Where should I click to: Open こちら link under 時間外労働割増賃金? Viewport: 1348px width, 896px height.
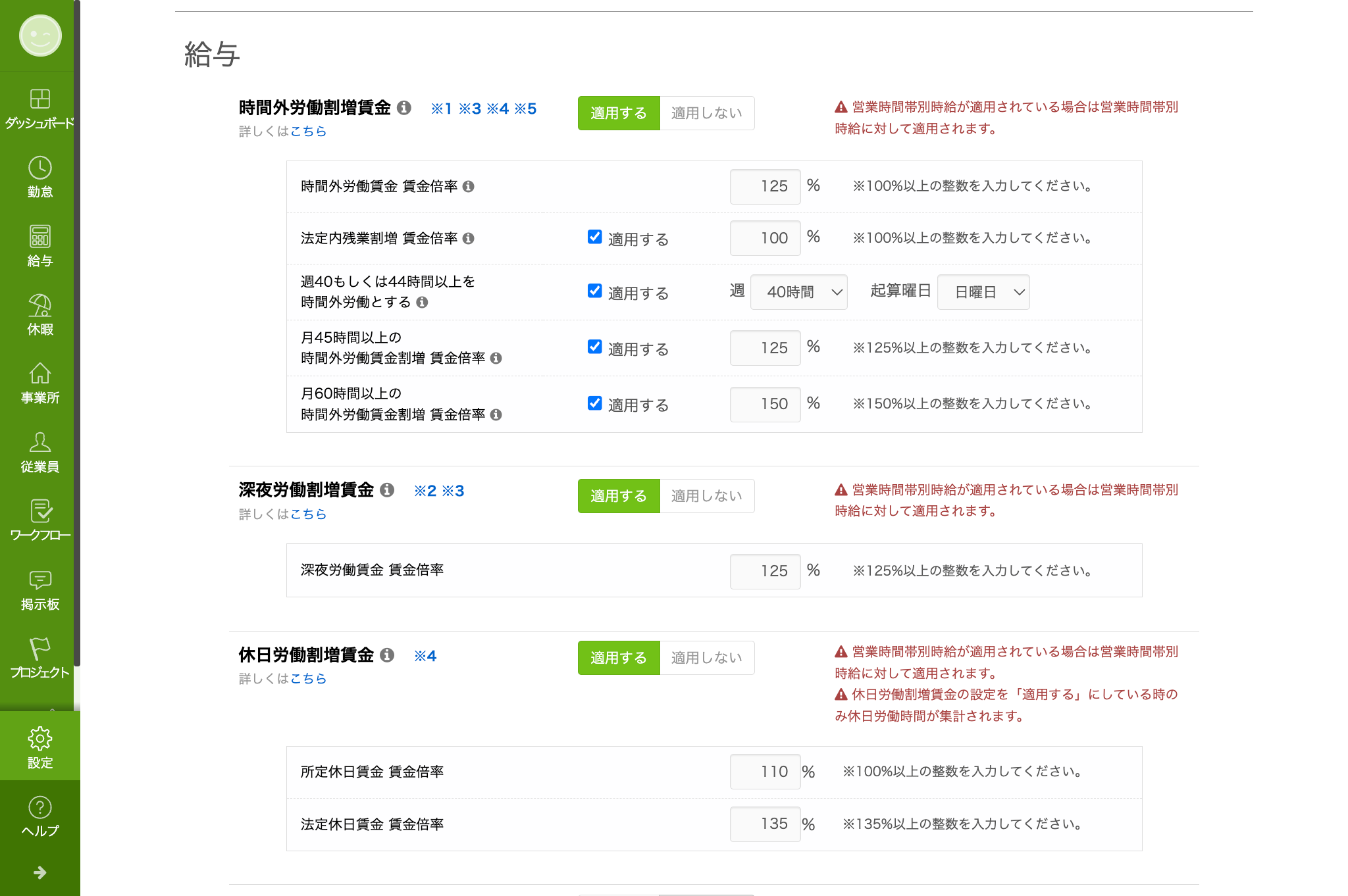click(308, 131)
